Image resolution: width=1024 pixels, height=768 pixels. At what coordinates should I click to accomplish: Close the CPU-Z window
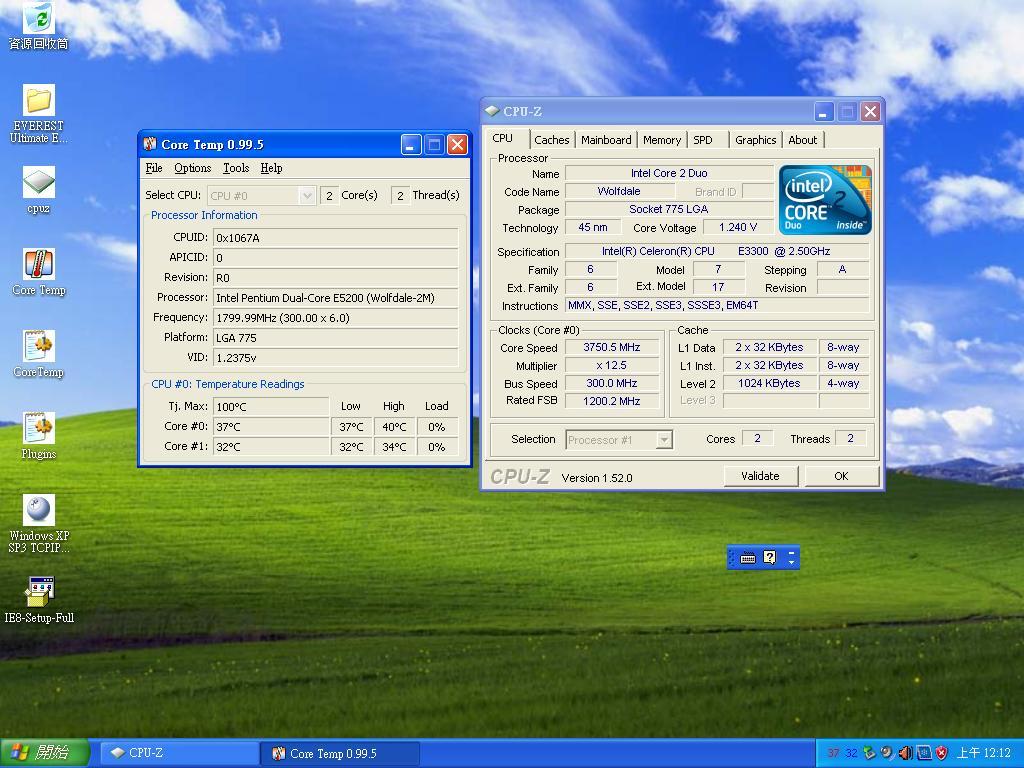pos(870,112)
